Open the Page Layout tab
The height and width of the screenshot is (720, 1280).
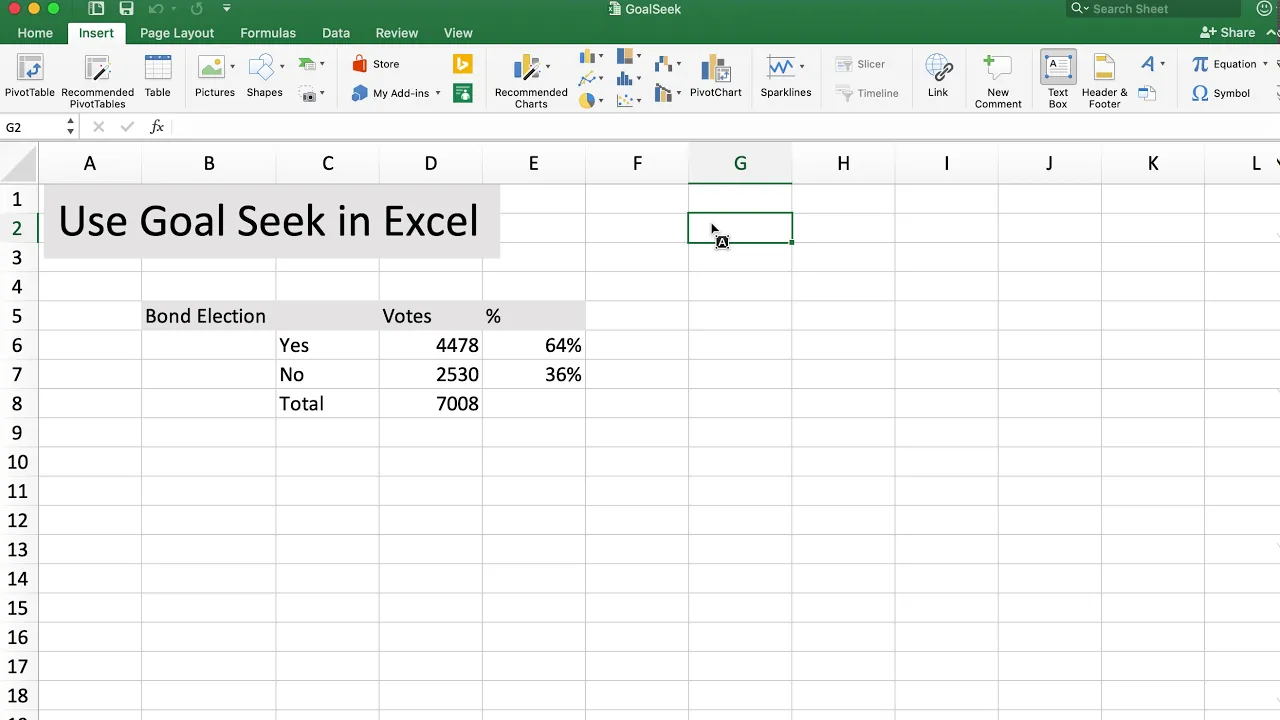point(177,33)
